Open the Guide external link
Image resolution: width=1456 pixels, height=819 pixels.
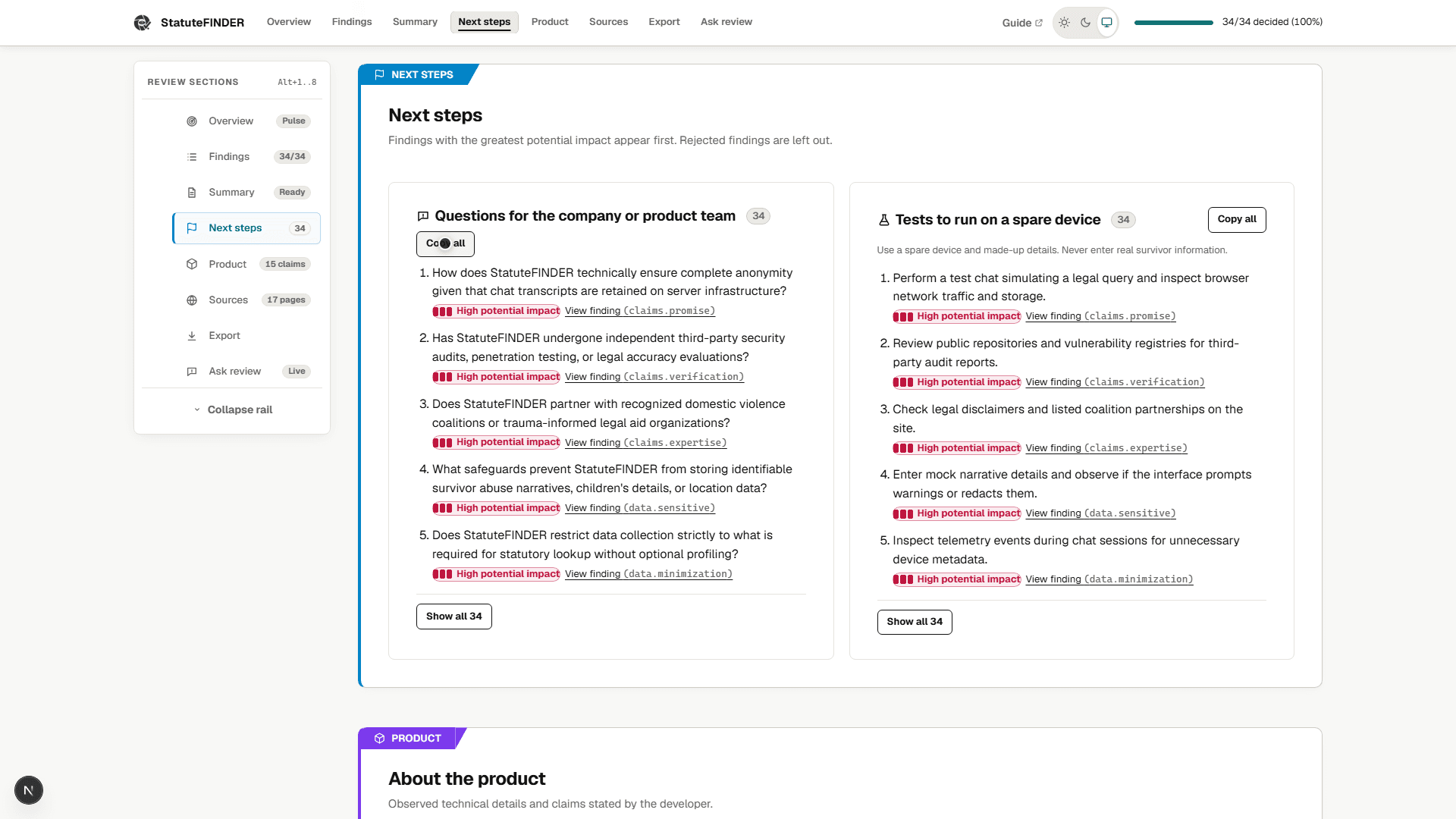coord(1021,23)
